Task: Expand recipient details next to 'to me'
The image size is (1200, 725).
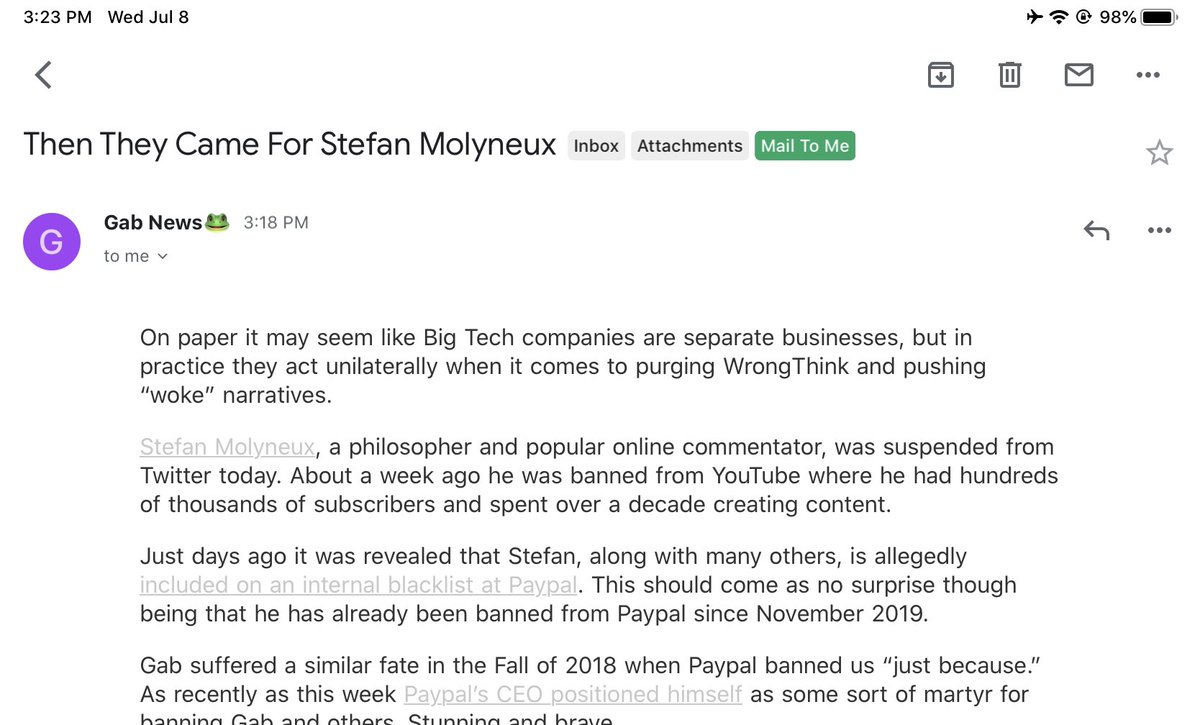Action: point(163,257)
